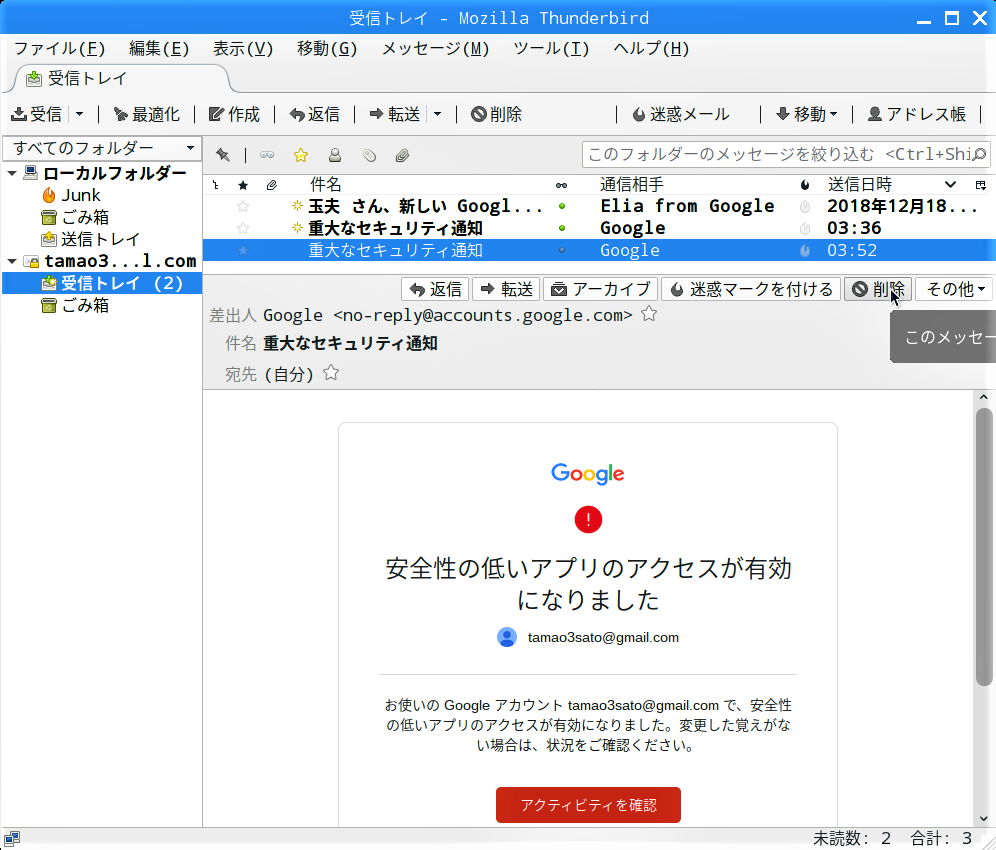Toggle the tags quick filter icon
The width and height of the screenshot is (996, 850).
click(369, 155)
